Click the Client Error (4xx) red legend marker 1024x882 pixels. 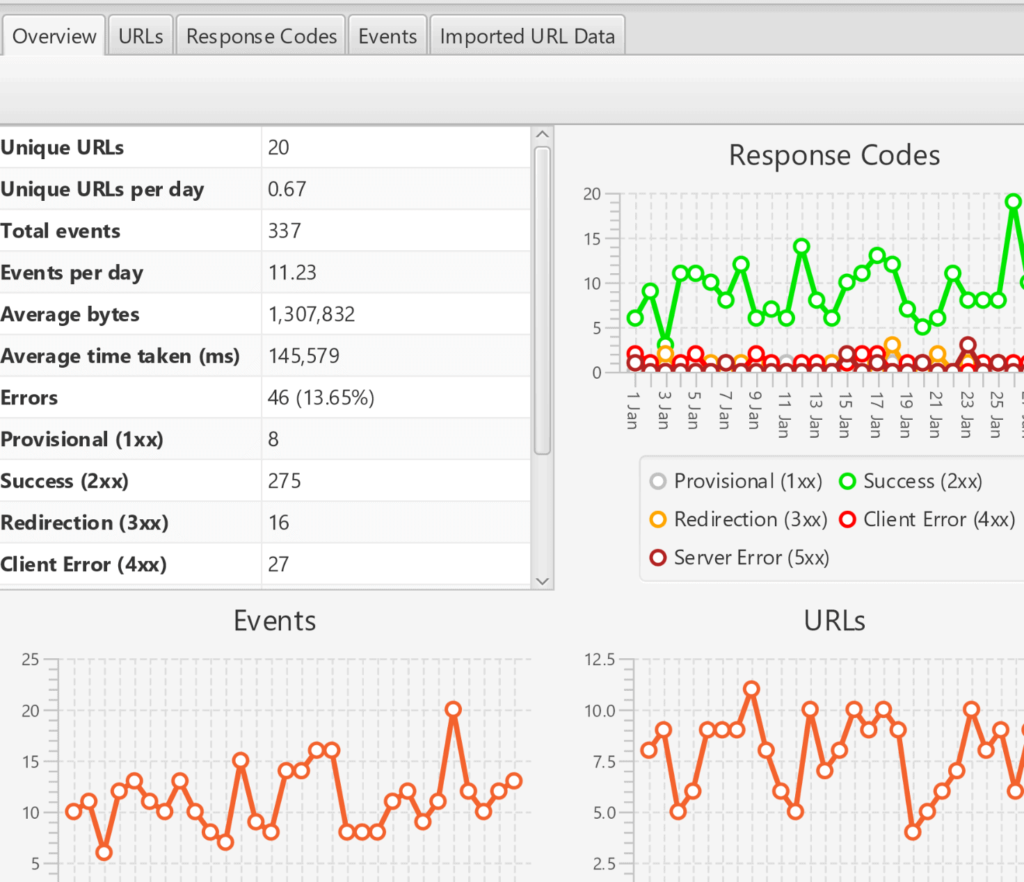point(847,520)
